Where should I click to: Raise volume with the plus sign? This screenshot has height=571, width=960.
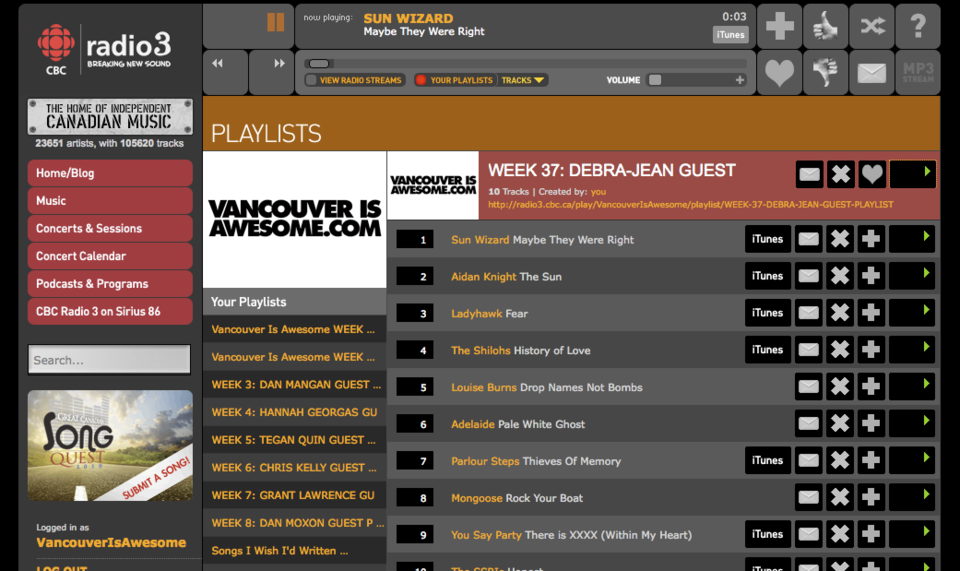tap(740, 80)
